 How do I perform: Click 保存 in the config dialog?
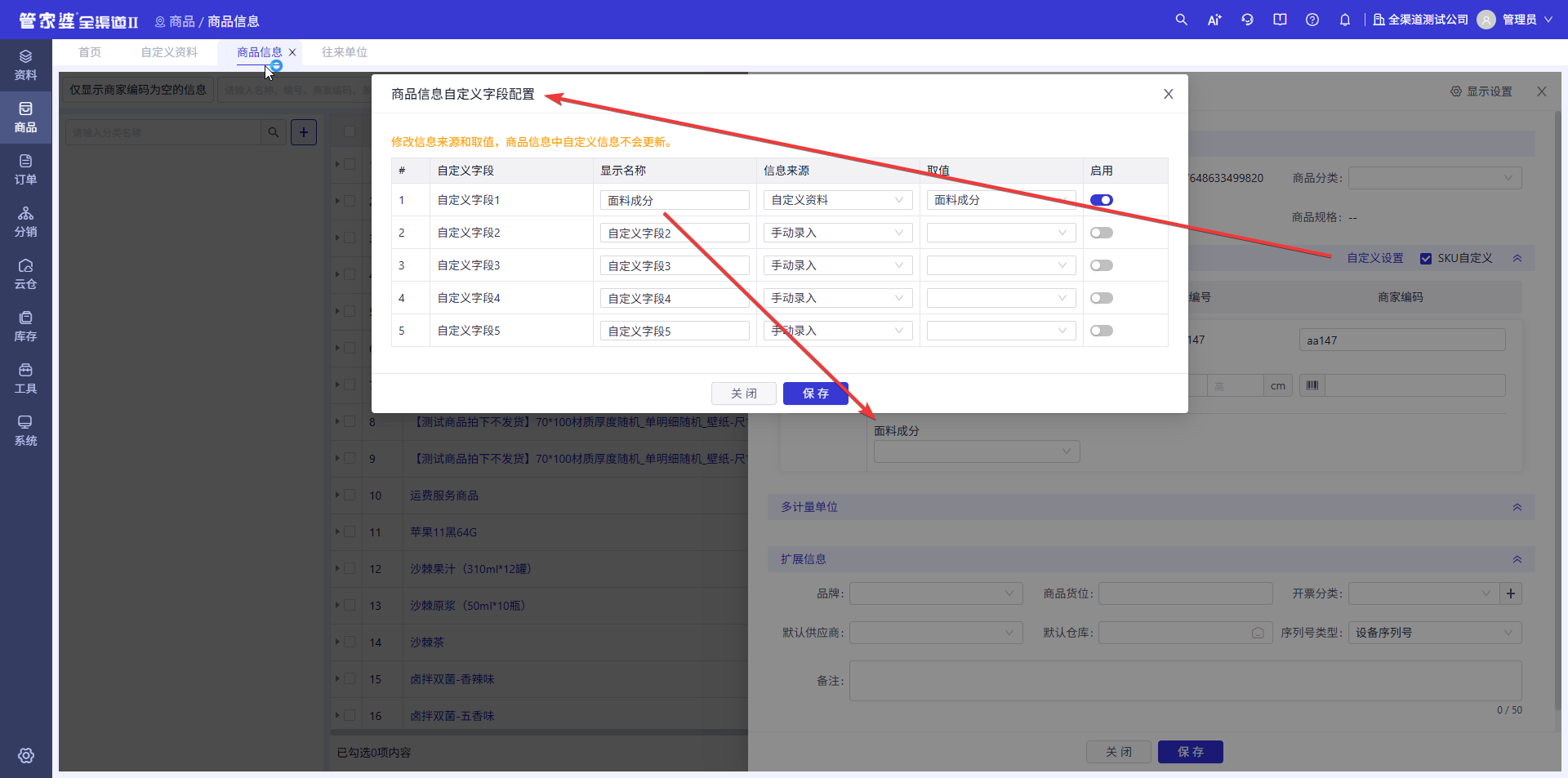click(x=816, y=393)
